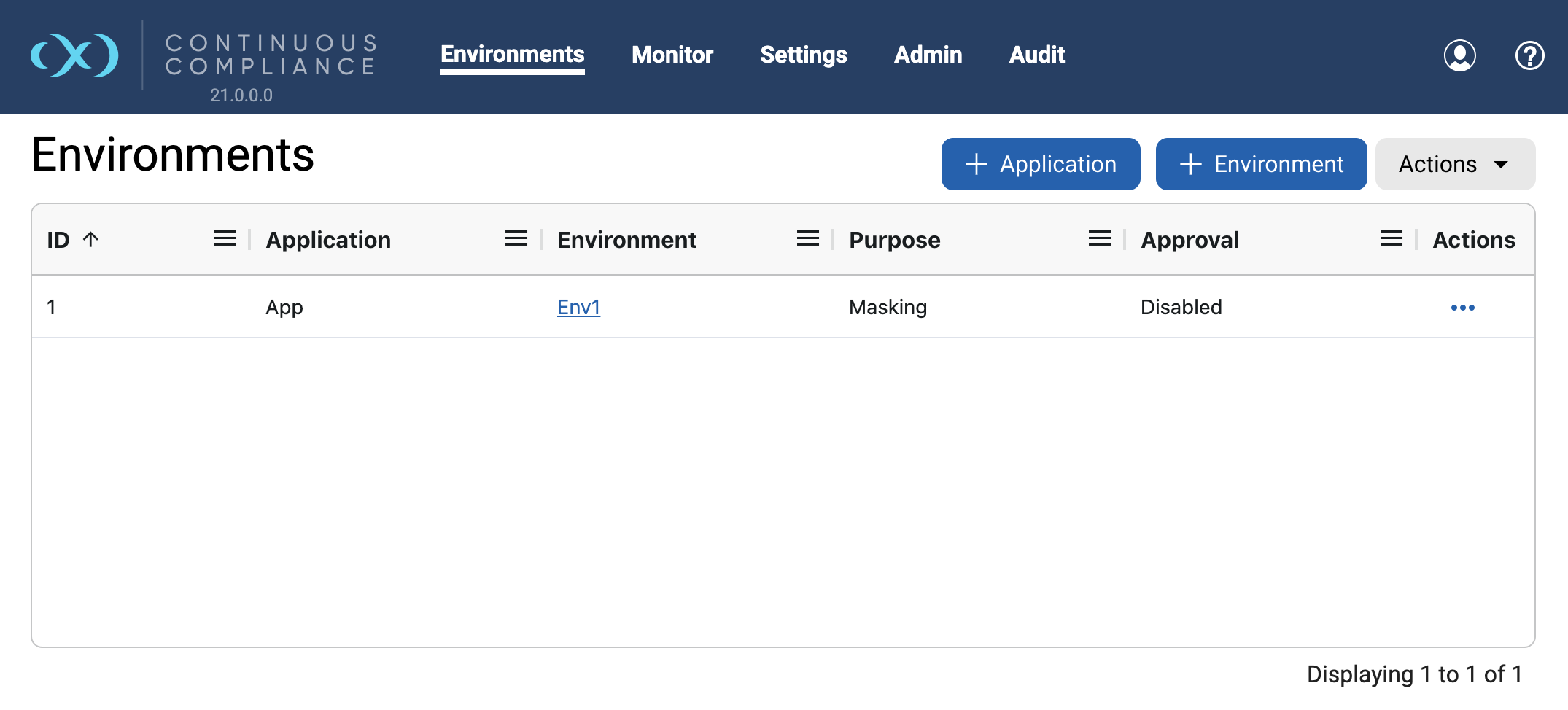Open the Admin section
The height and width of the screenshot is (710, 1568).
point(928,55)
